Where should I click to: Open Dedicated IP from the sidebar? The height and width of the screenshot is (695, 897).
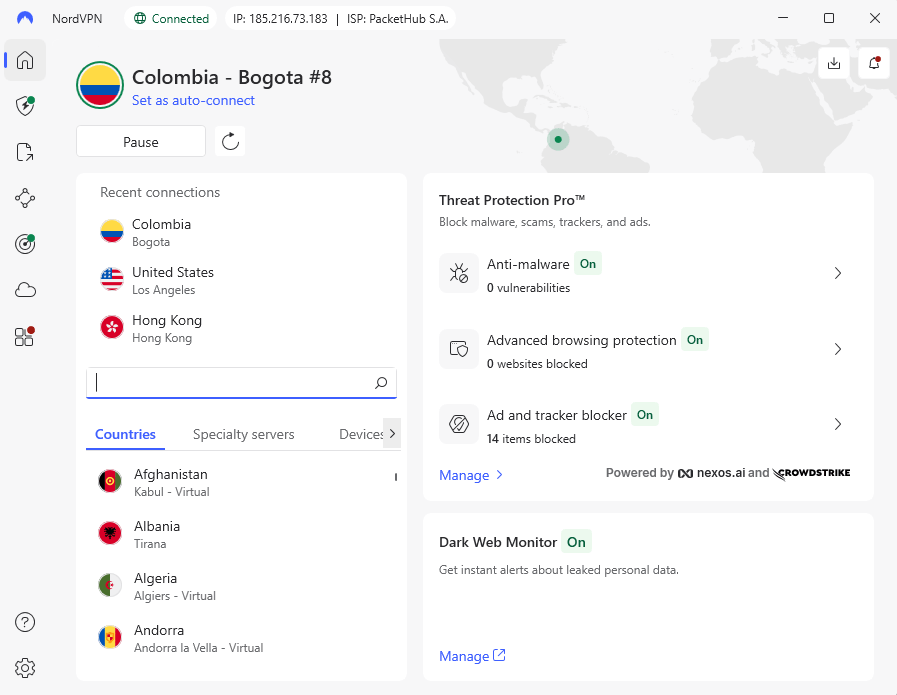coord(24,244)
